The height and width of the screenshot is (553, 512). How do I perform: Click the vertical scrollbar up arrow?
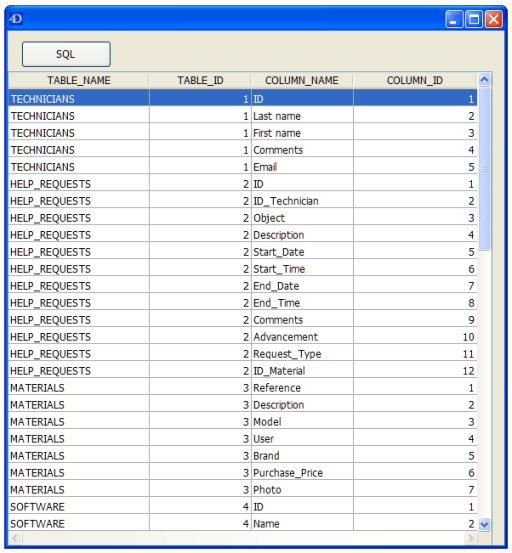(x=484, y=80)
